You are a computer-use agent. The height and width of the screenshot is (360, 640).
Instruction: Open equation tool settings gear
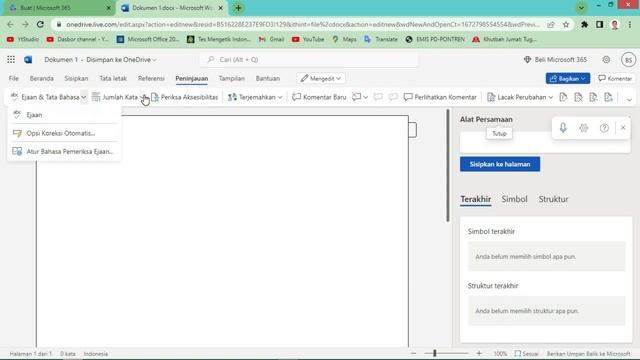click(584, 128)
